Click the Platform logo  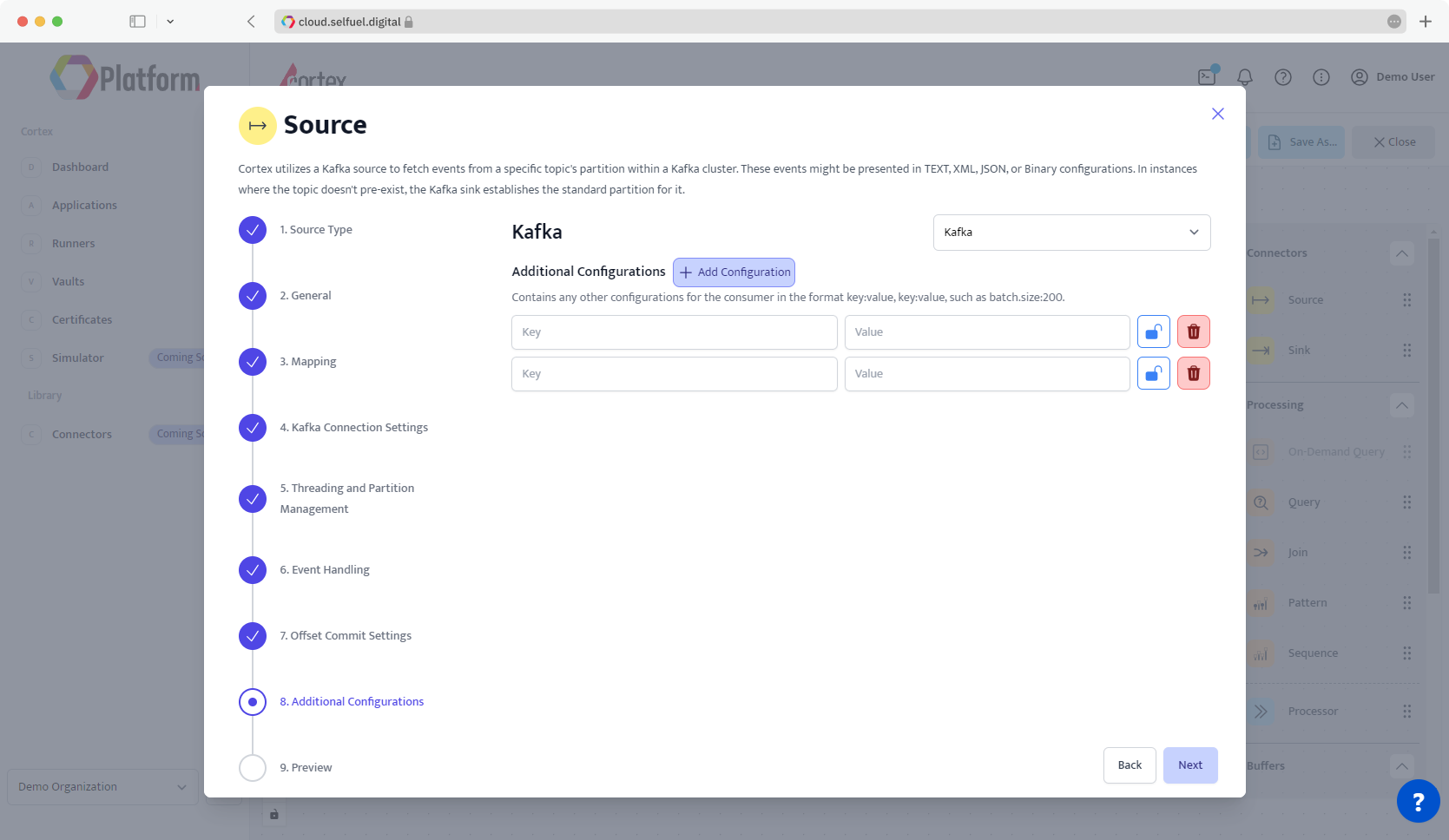[x=125, y=78]
